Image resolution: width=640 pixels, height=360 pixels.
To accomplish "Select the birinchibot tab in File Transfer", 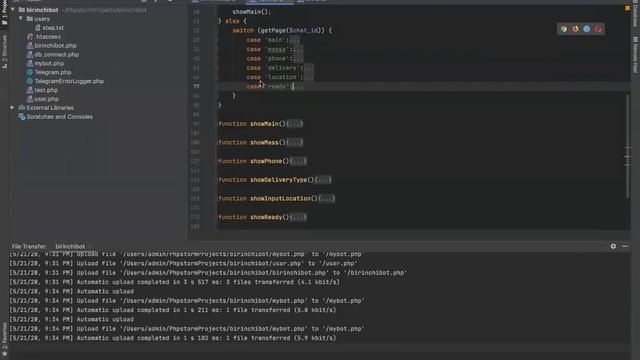I will [70, 247].
